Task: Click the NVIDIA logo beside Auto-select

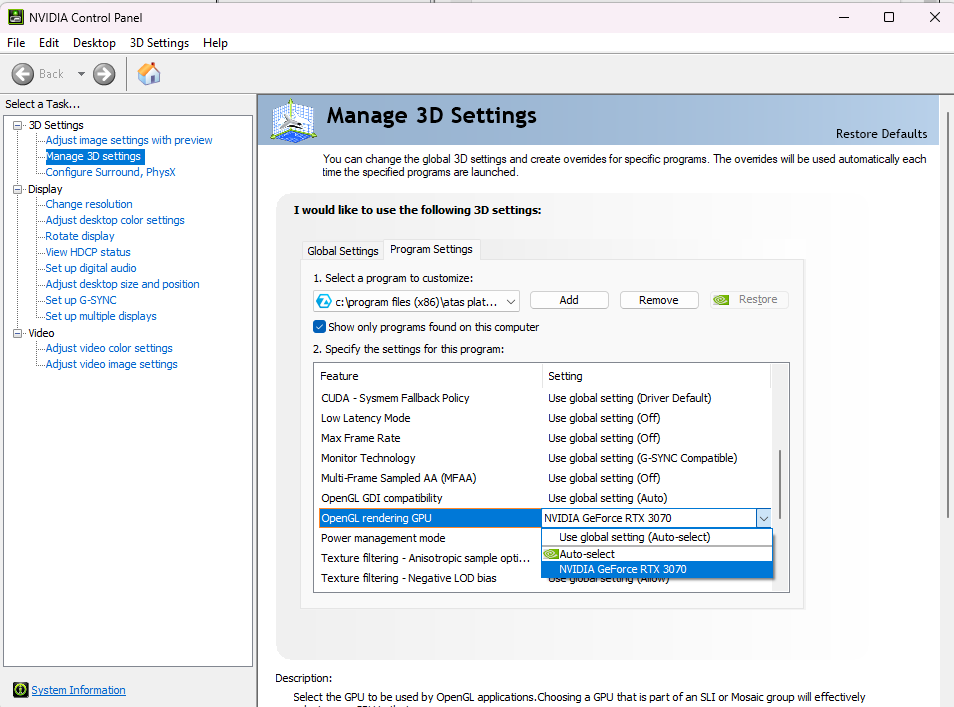Action: [x=551, y=554]
